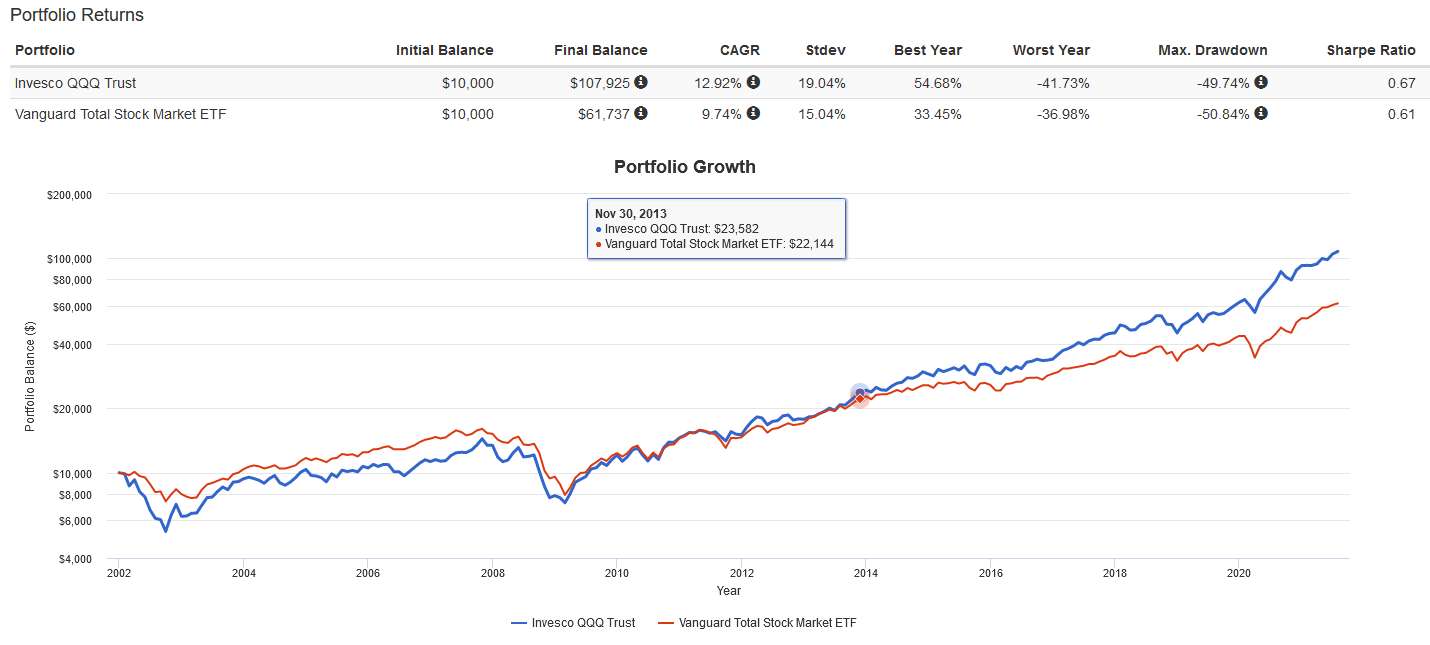Image resolution: width=1430 pixels, height=645 pixels.
Task: Click the Portfolio Returns section heading
Action: [x=77, y=15]
